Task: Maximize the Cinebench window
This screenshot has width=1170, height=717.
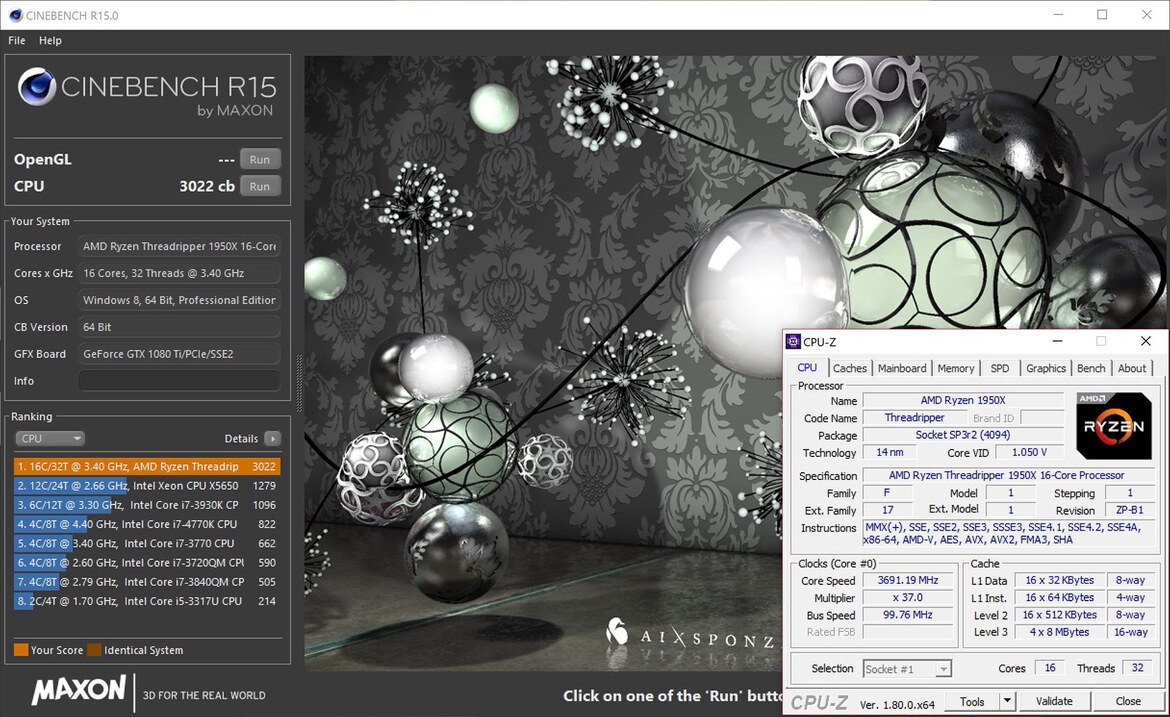Action: pyautogui.click(x=1102, y=15)
